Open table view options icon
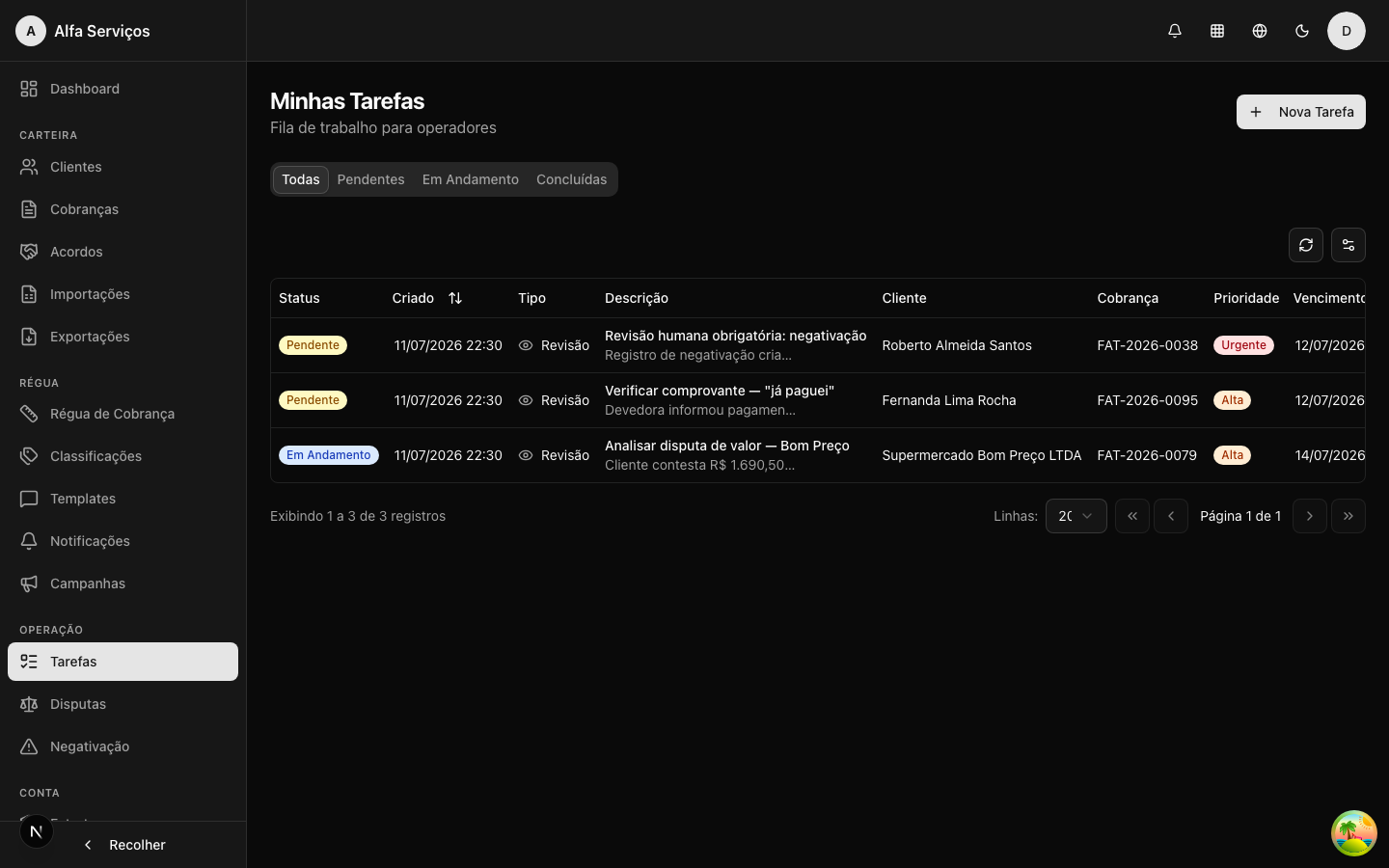Viewport: 1389px width, 868px height. 1348,245
